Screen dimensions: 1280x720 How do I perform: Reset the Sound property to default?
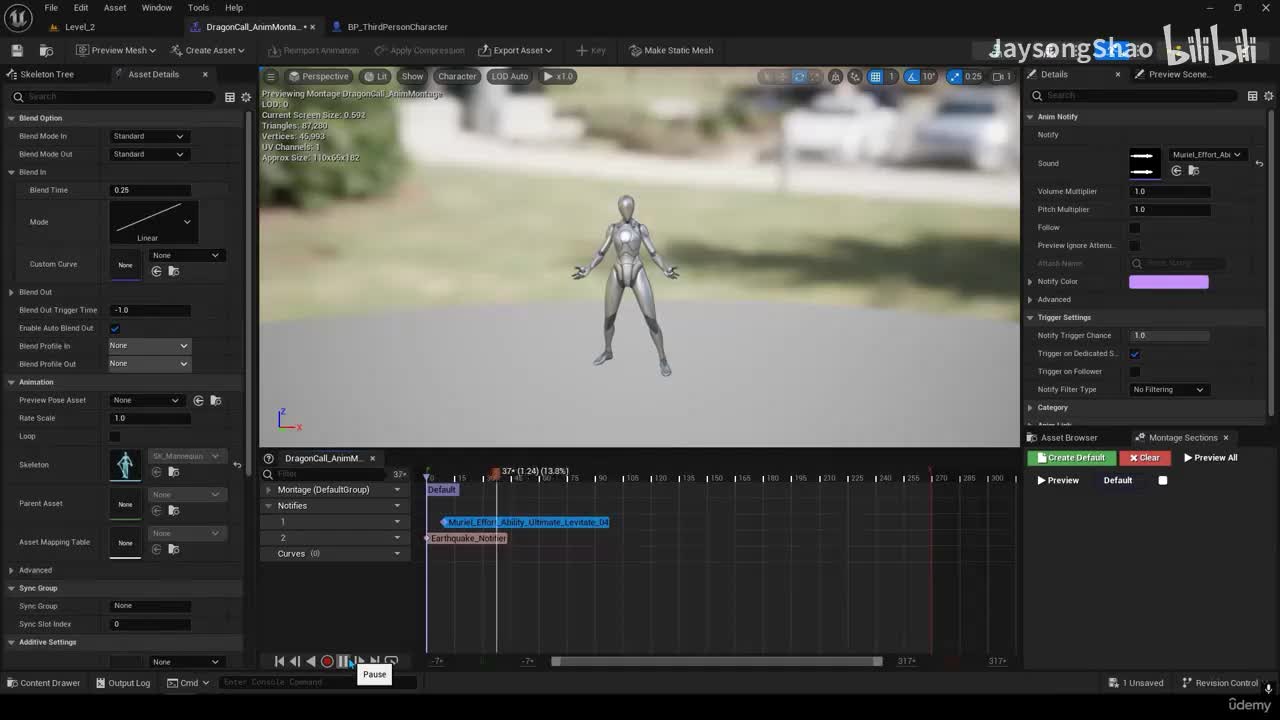1259,163
